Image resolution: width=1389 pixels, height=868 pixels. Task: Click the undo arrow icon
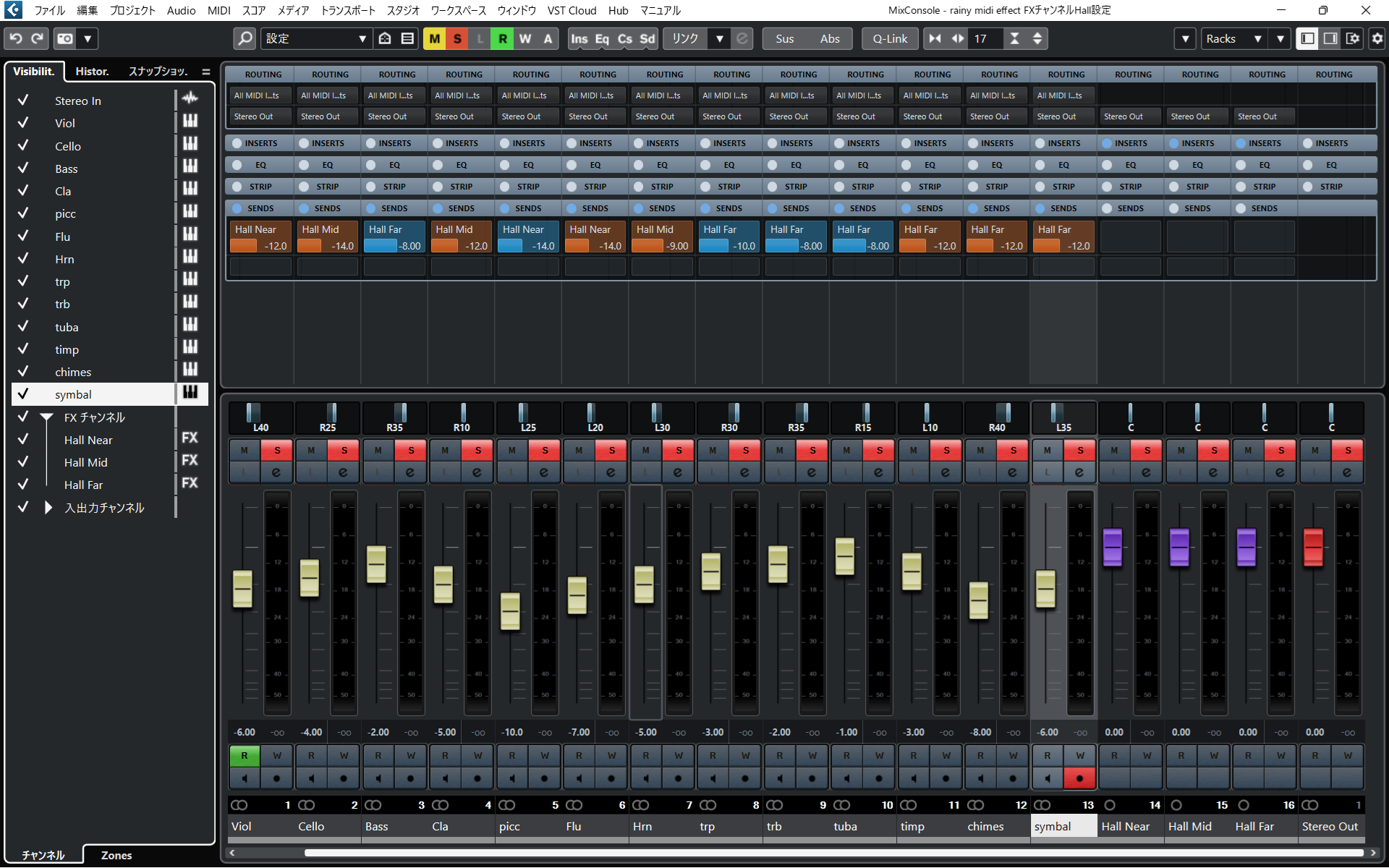[16, 38]
